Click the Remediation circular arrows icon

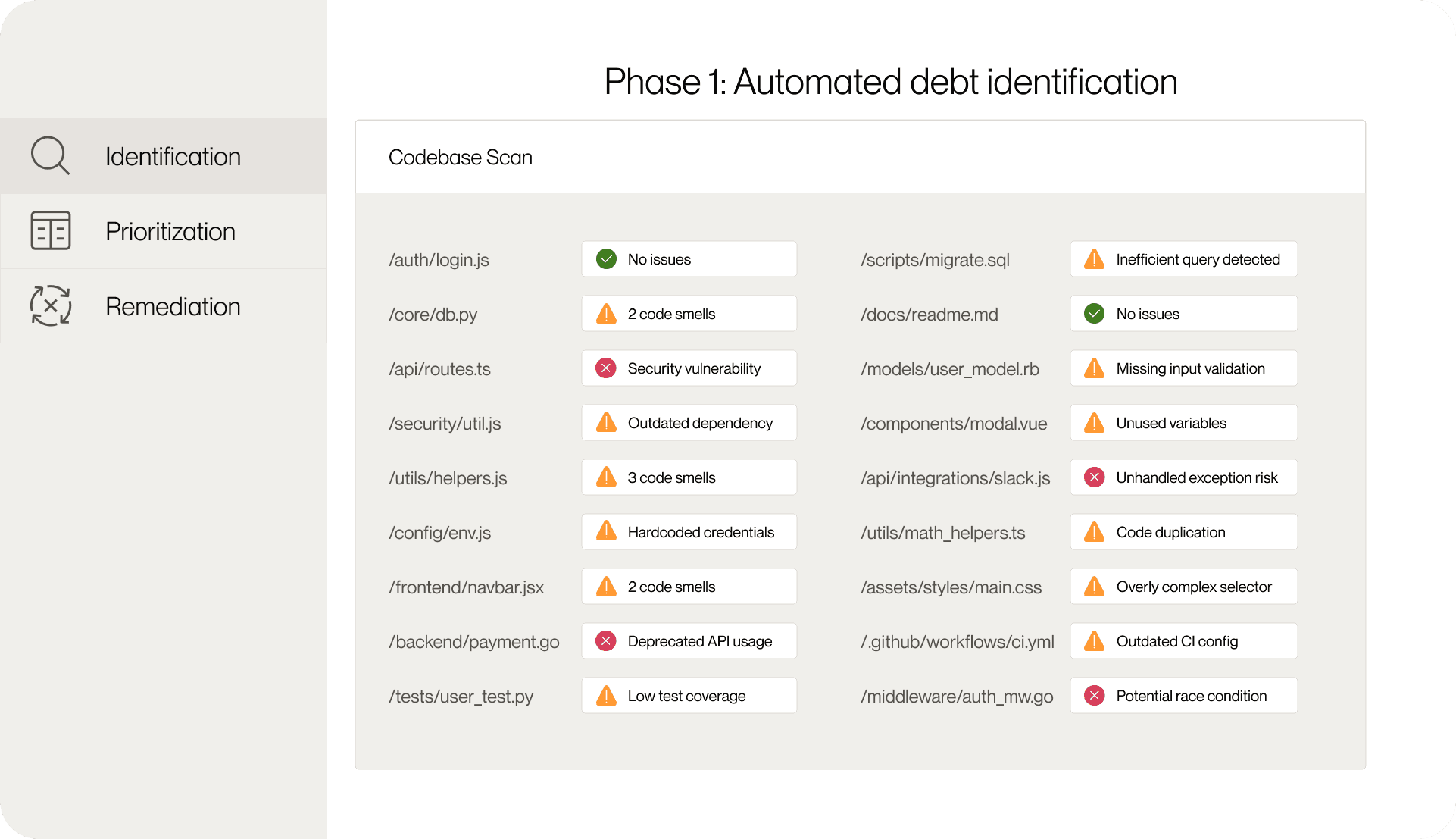pos(51,306)
